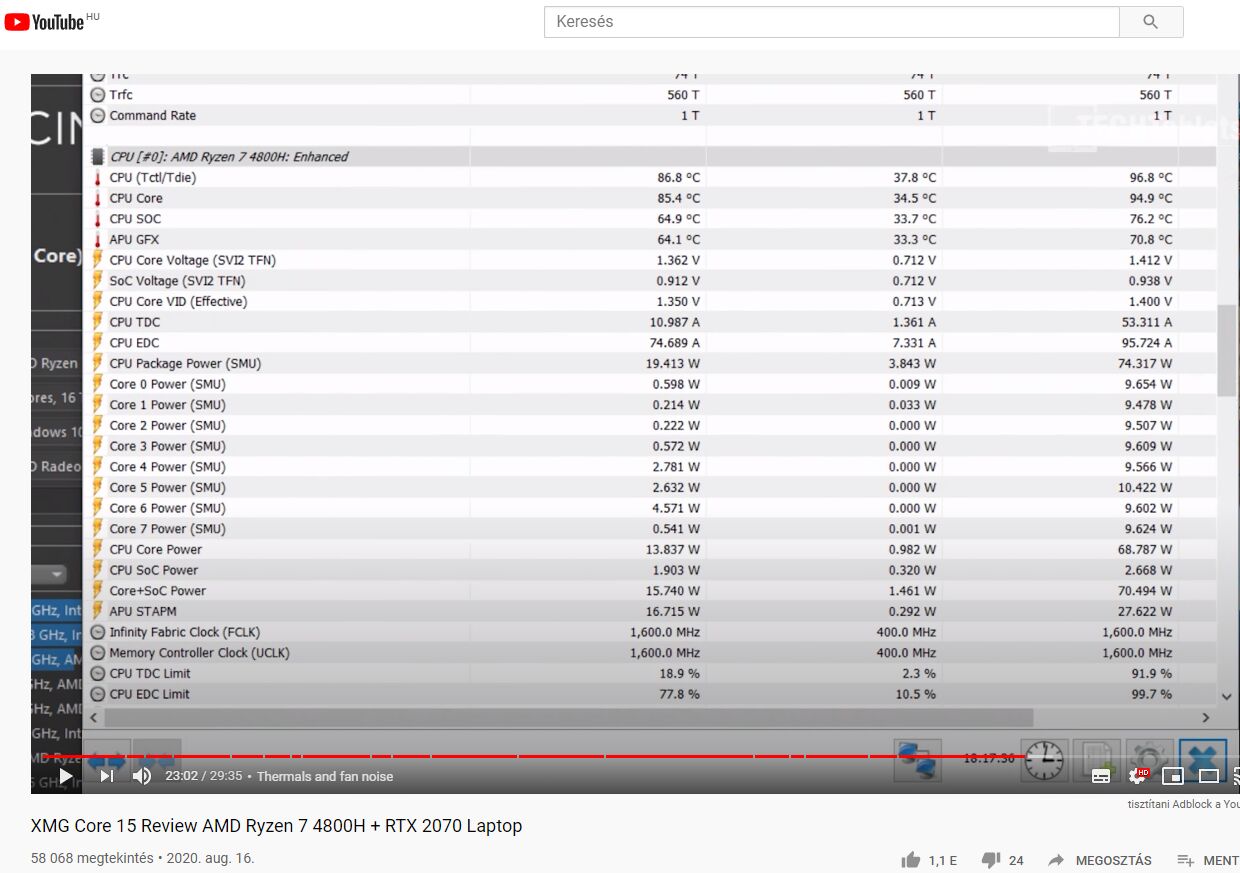Click the CPU Core temperature label
This screenshot has height=873, width=1240.
click(x=136, y=198)
